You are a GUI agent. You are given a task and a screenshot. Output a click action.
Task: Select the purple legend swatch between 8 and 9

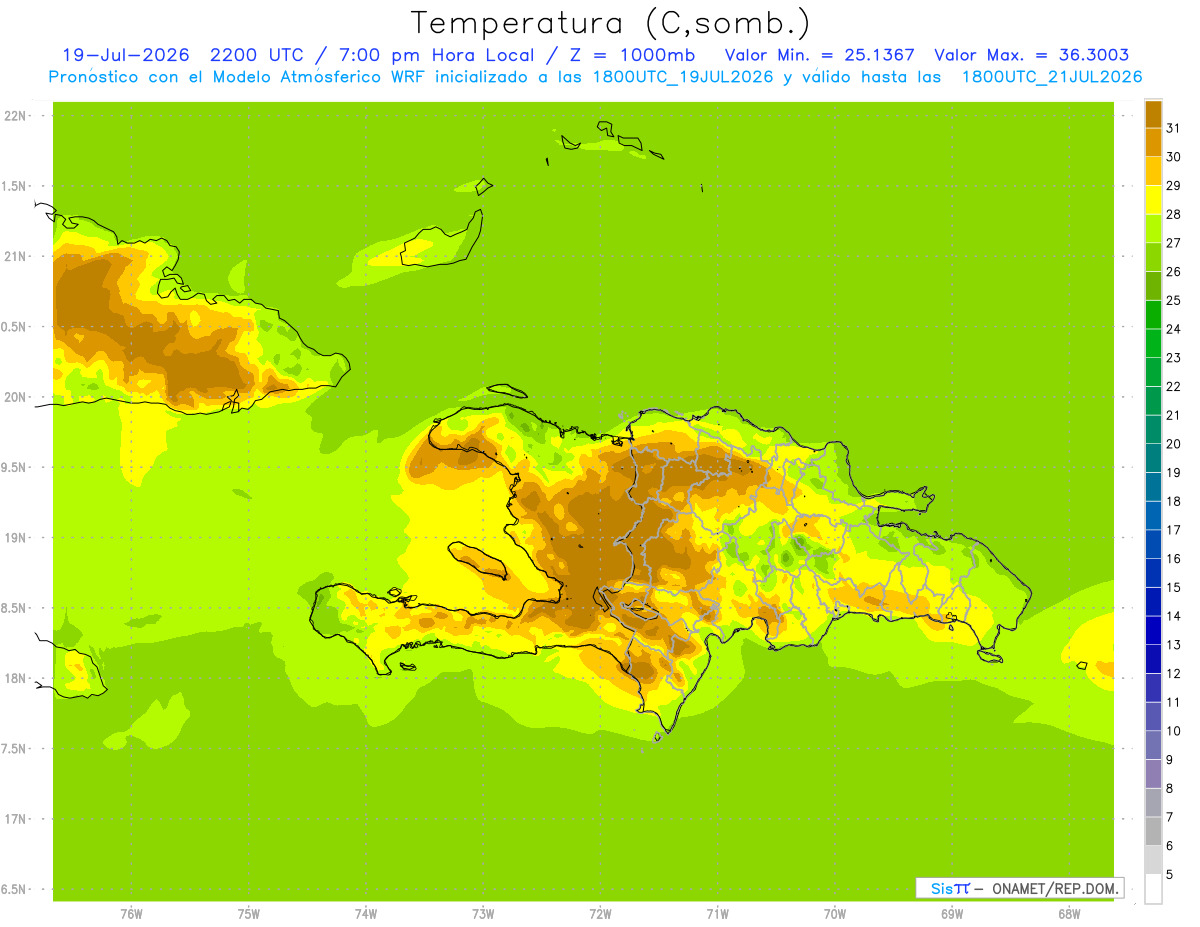[x=1153, y=774]
